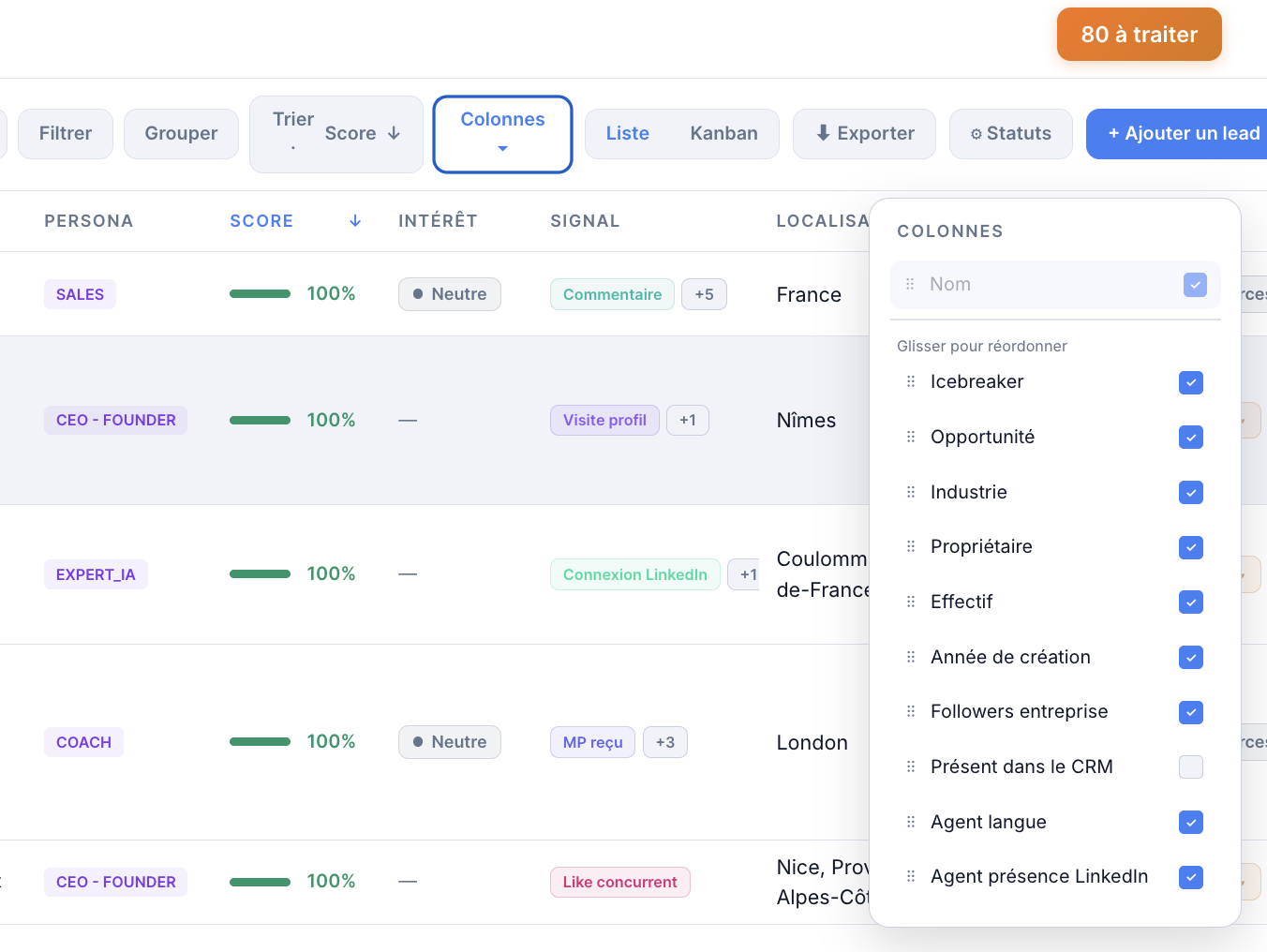This screenshot has width=1267, height=952.
Task: Uncheck the Effectif column checkbox
Action: point(1191,602)
